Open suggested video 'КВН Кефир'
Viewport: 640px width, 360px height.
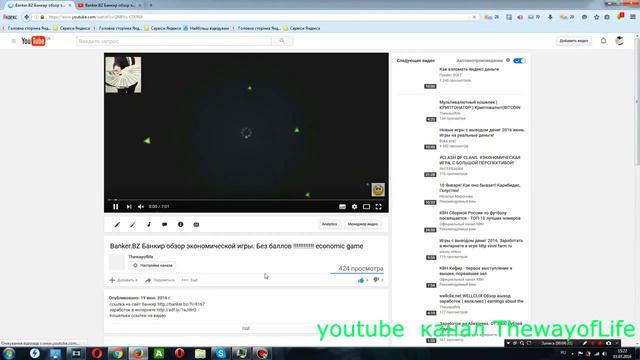[476, 271]
